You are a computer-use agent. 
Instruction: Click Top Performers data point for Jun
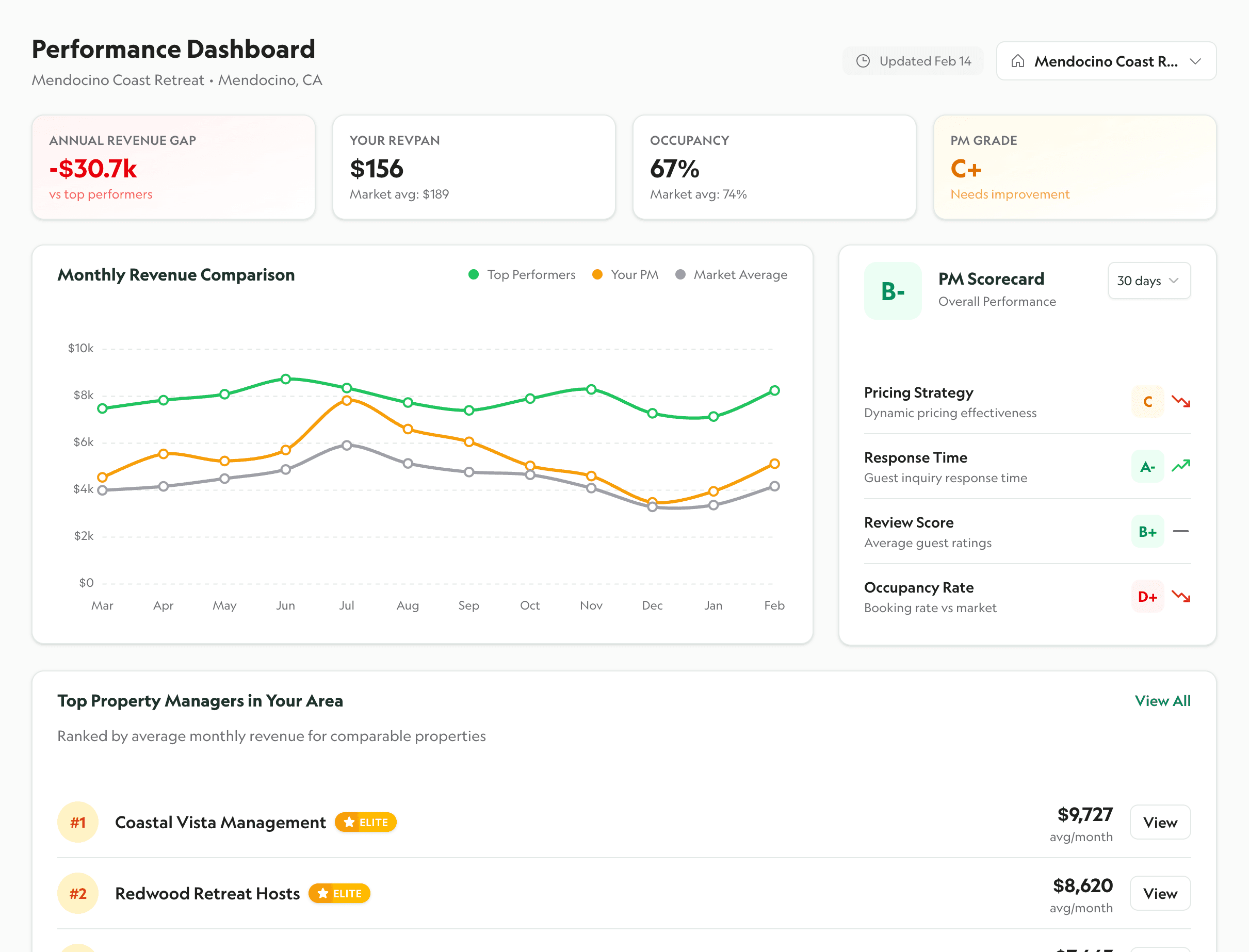click(286, 379)
